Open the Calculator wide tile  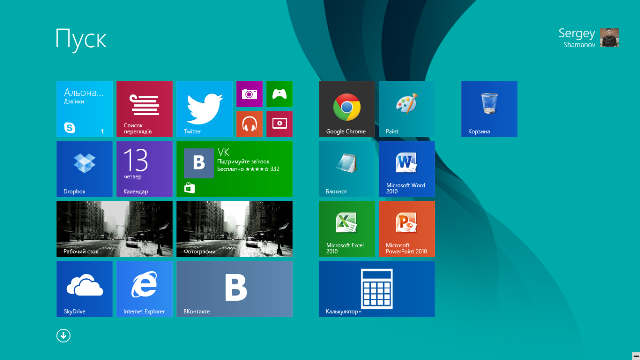pos(377,289)
